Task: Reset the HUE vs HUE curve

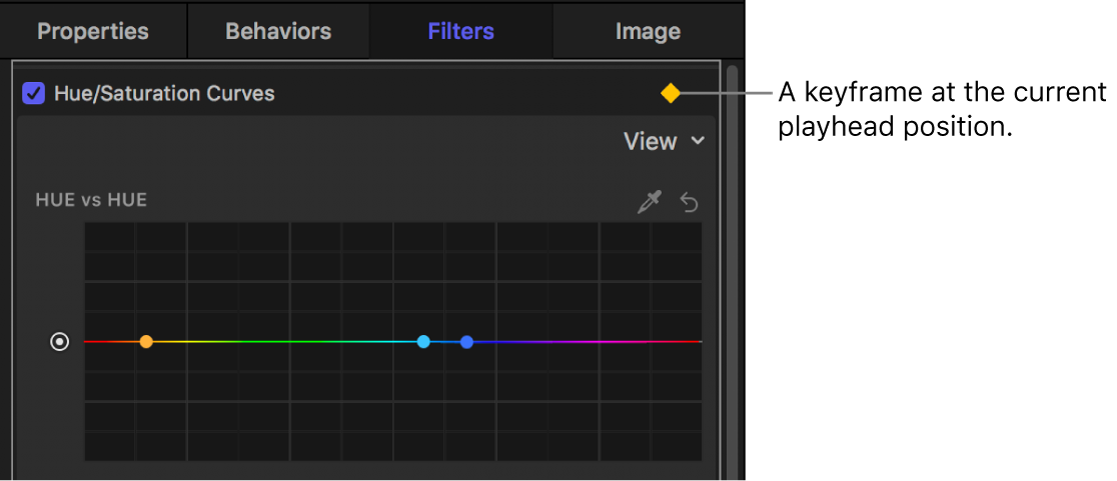Action: [689, 203]
